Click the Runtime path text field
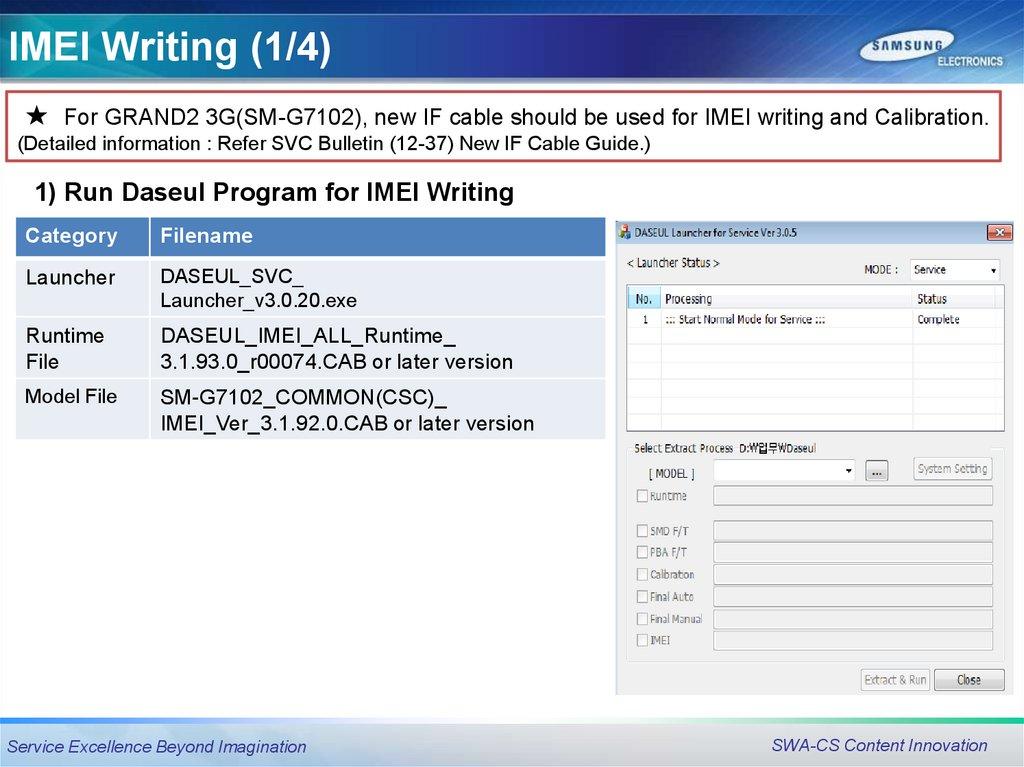This screenshot has width=1024, height=767. pyautogui.click(x=852, y=496)
